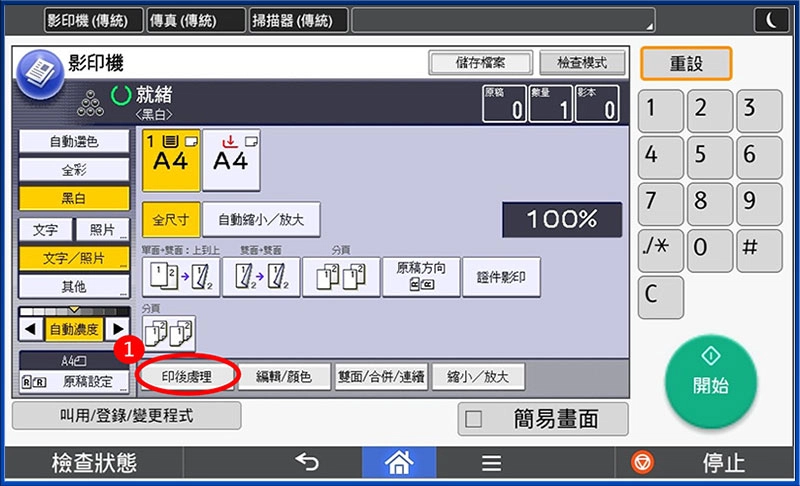Select 2-sided to 2-sided copy icon
This screenshot has height=486, width=800.
pyautogui.click(x=261, y=277)
